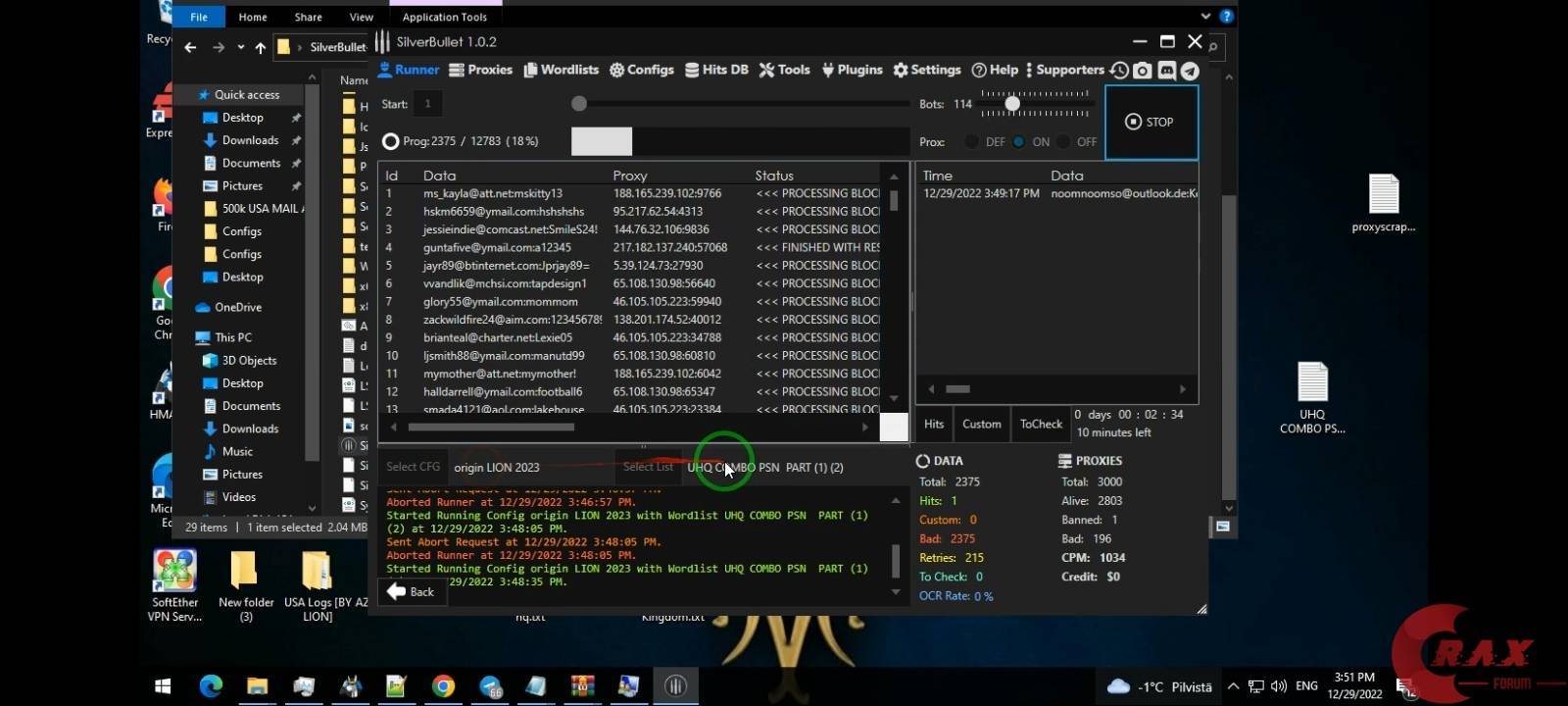Open the File menu in File Explorer

[x=199, y=17]
